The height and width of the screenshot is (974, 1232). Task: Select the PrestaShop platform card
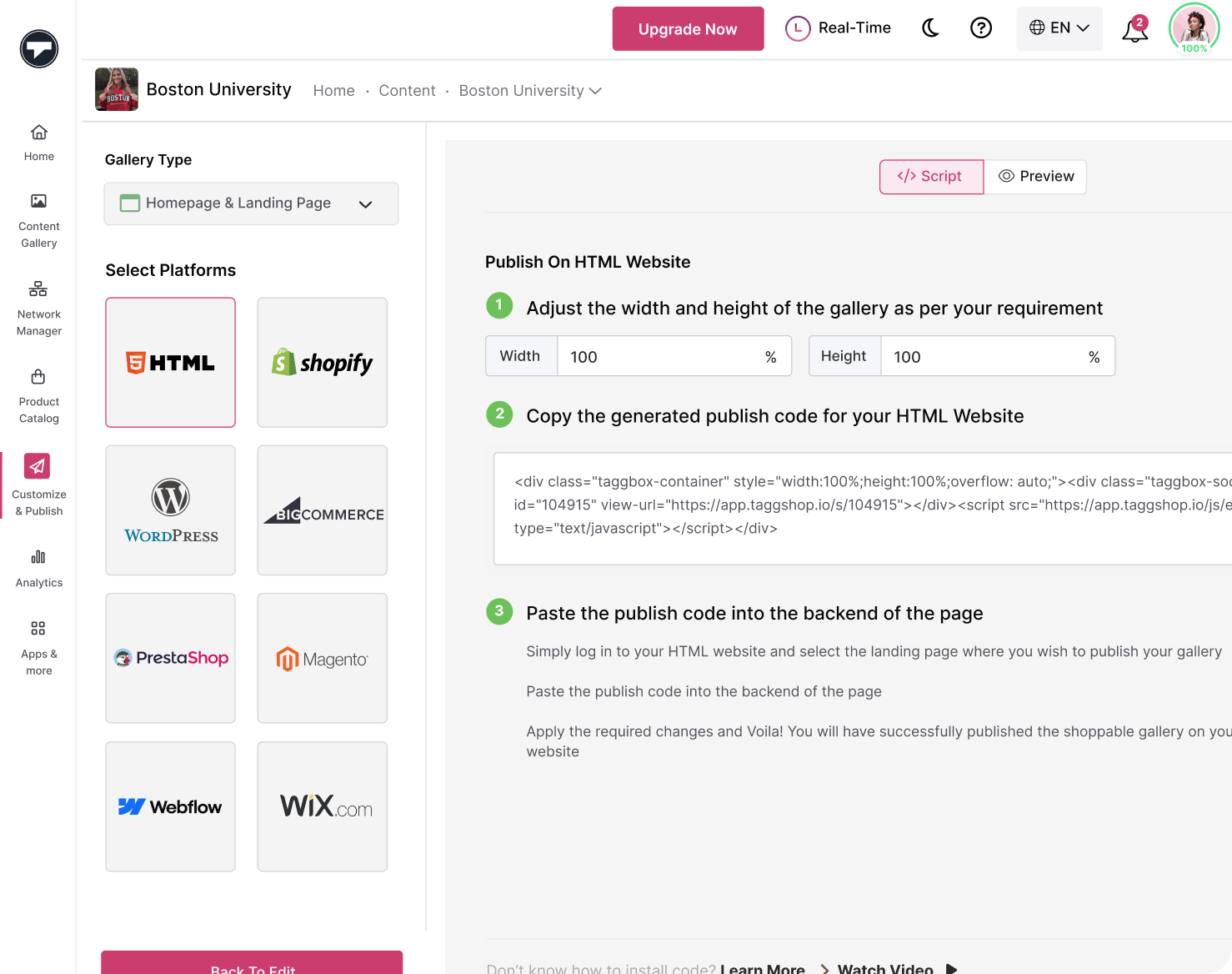171,658
